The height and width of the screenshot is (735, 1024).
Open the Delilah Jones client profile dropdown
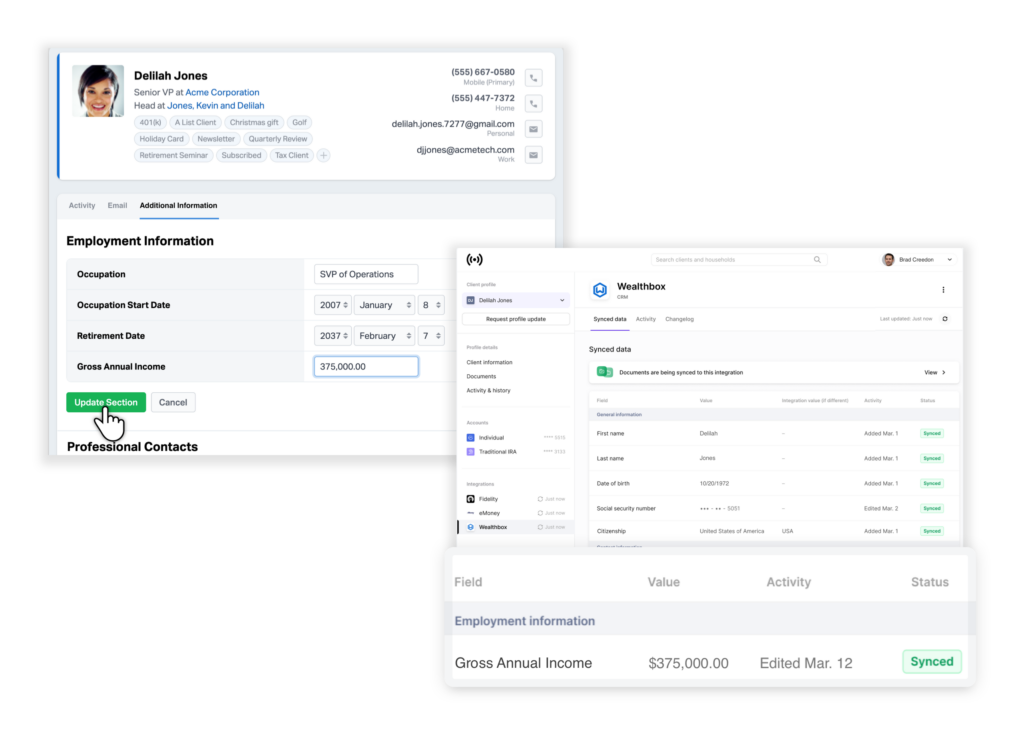(x=516, y=298)
